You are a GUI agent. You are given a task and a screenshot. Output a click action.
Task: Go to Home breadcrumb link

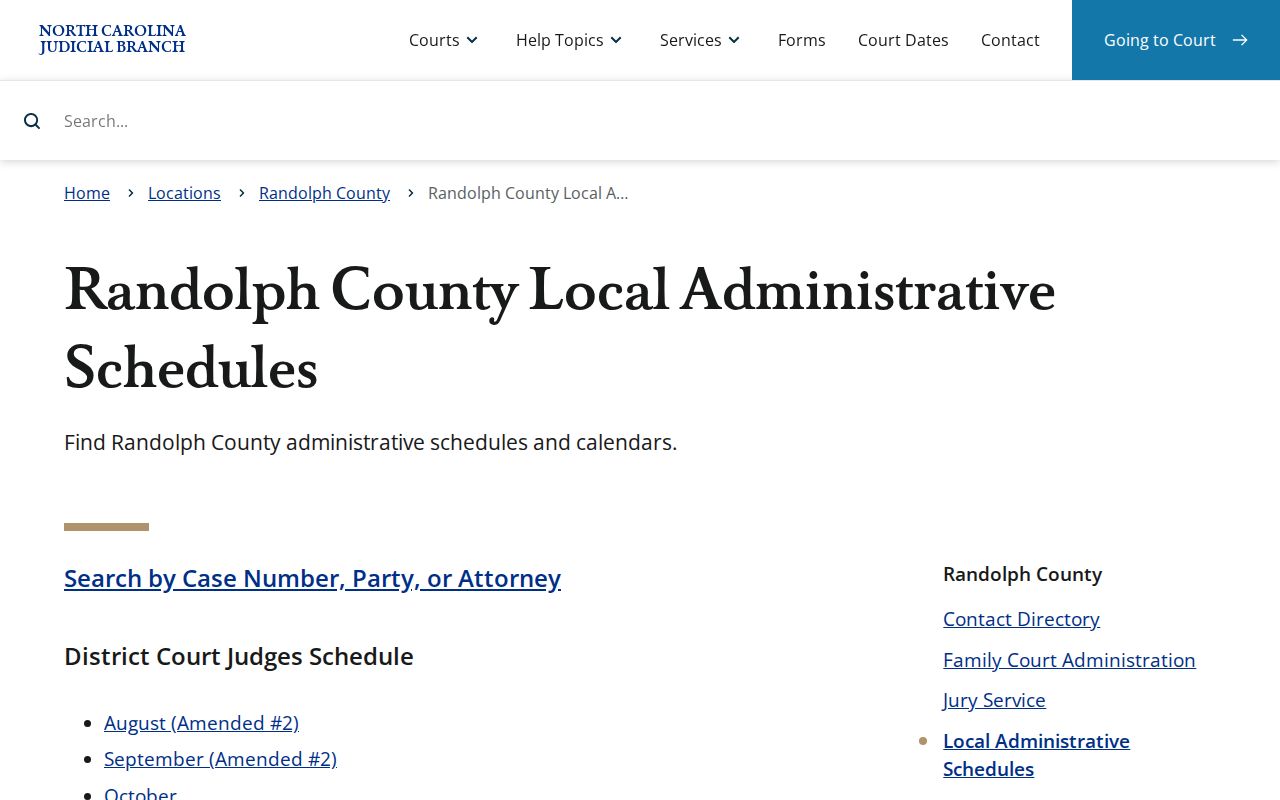87,193
